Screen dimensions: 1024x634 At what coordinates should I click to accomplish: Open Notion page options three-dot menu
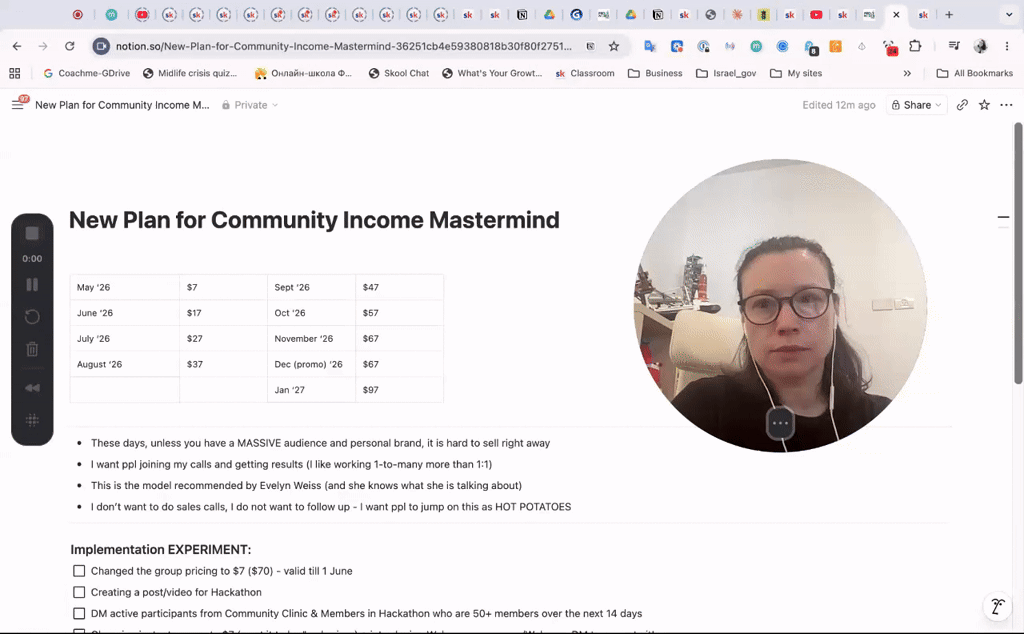pos(1006,104)
